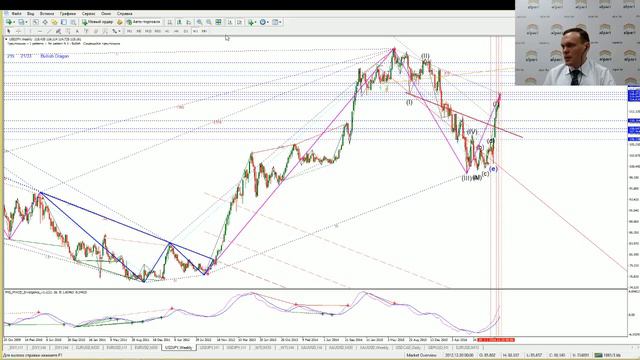Open the Справка menu
Image resolution: width=640 pixels, height=360 pixels.
[124, 13]
